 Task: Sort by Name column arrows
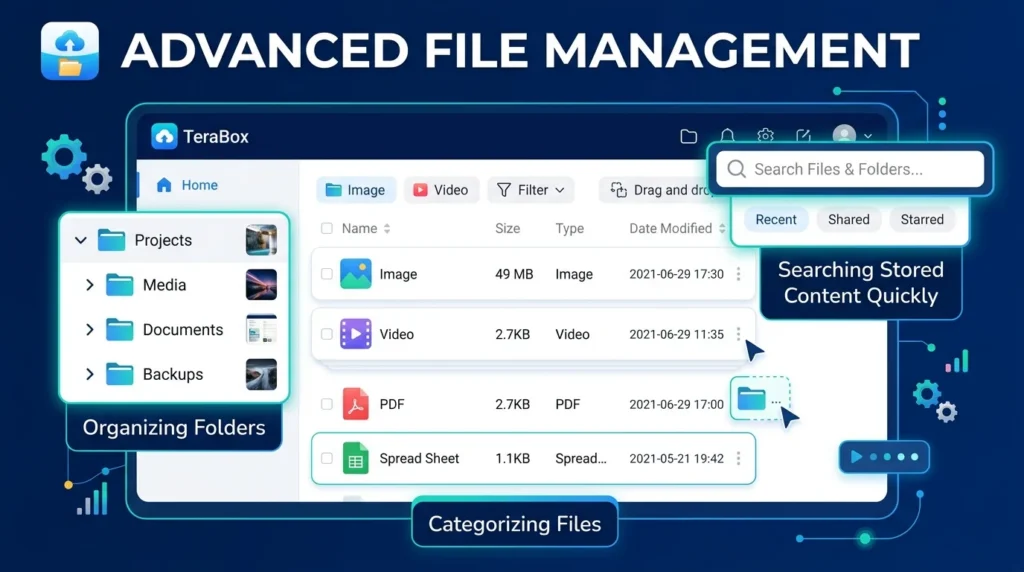click(x=387, y=229)
